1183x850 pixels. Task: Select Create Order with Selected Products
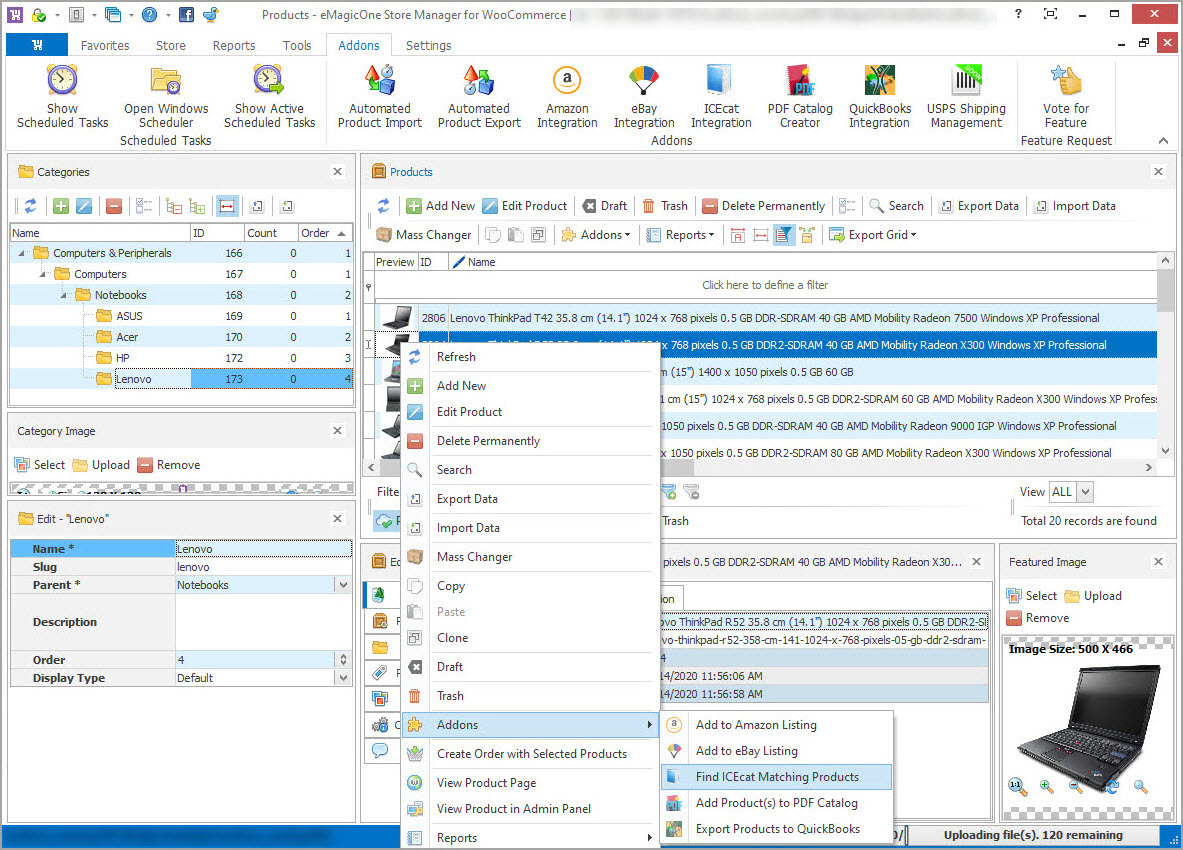pyautogui.click(x=531, y=754)
